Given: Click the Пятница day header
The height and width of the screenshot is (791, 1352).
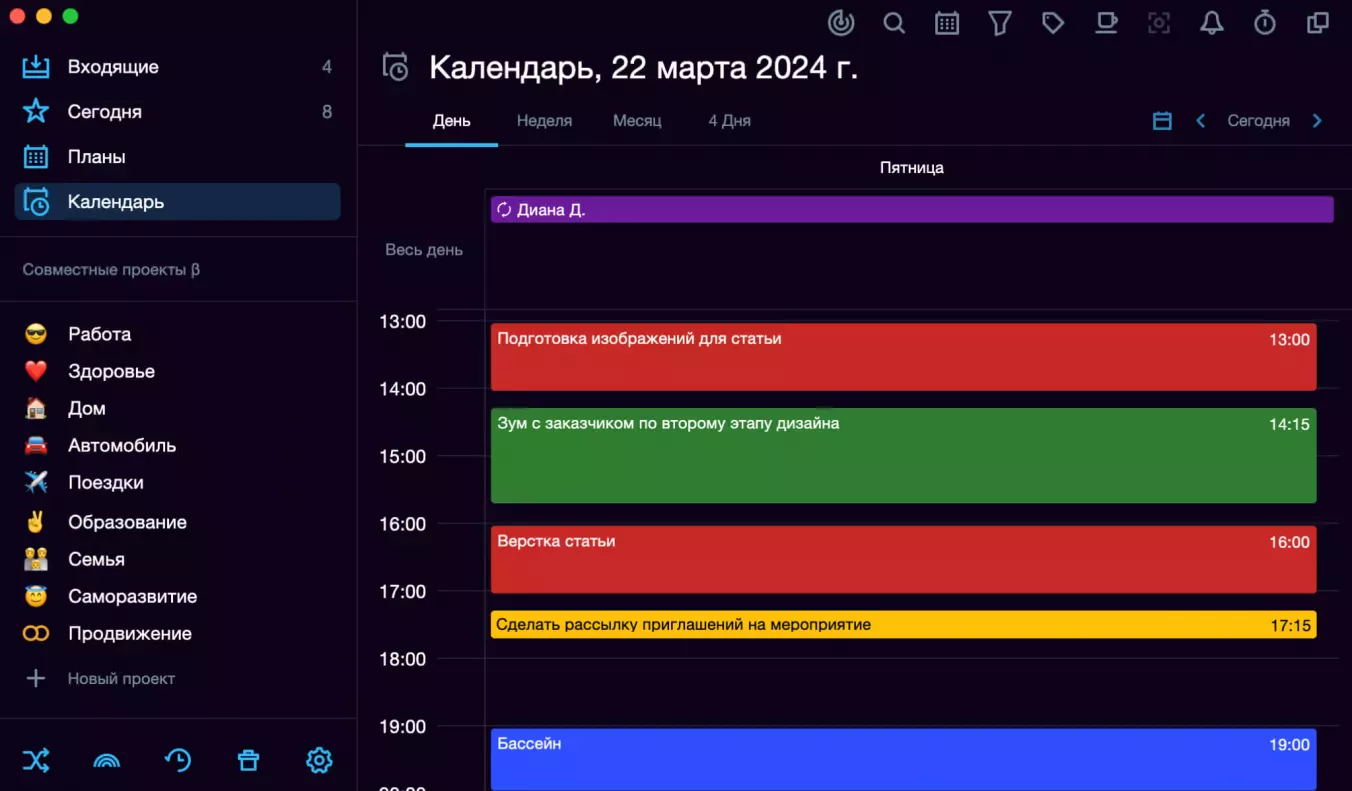Looking at the screenshot, I should point(912,168).
